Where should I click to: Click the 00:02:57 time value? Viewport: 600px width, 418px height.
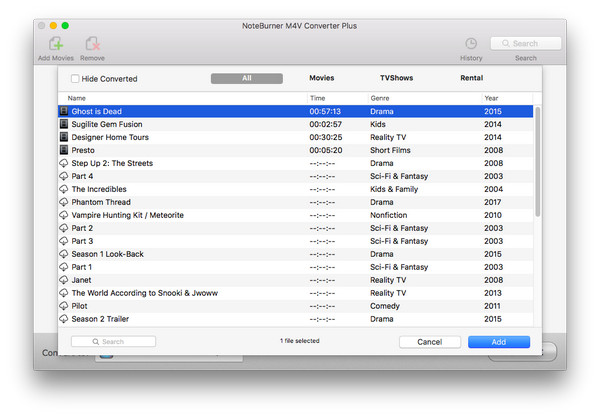point(326,124)
